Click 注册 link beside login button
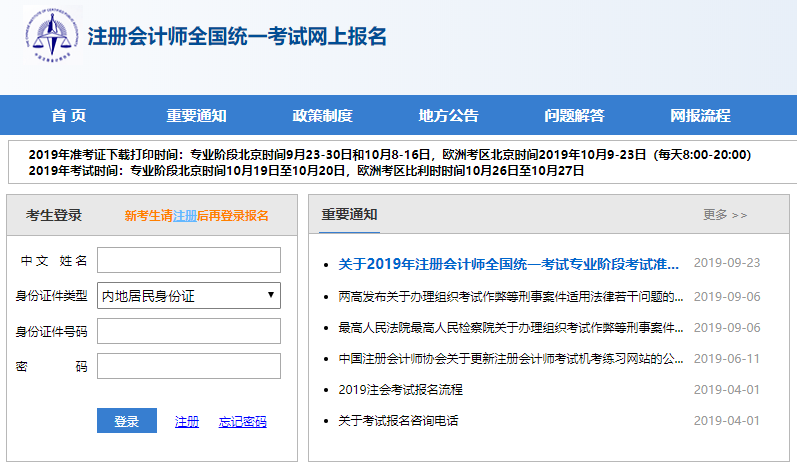Screen dimensions: 797x467 tap(187, 422)
